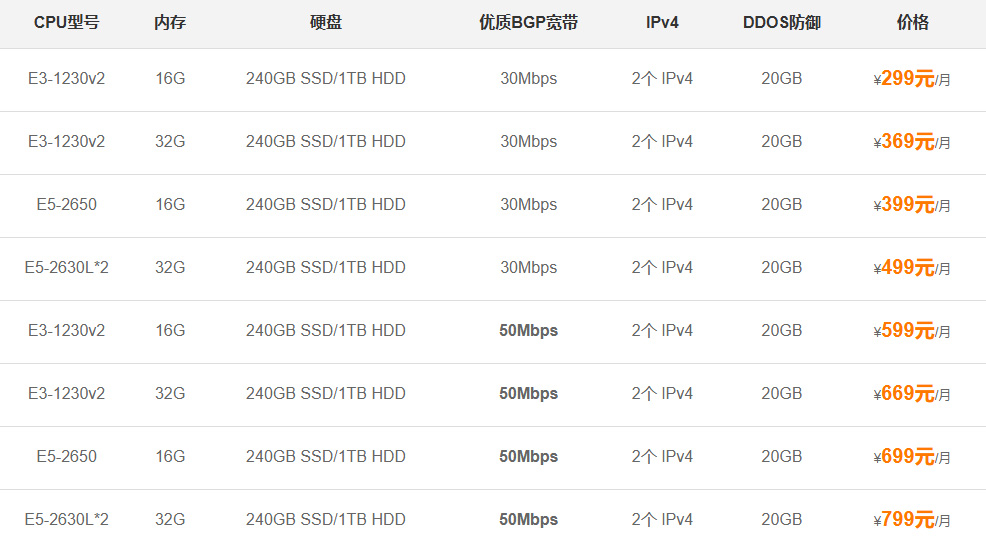
Task: Select the 硬盘 column header
Action: pos(326,22)
